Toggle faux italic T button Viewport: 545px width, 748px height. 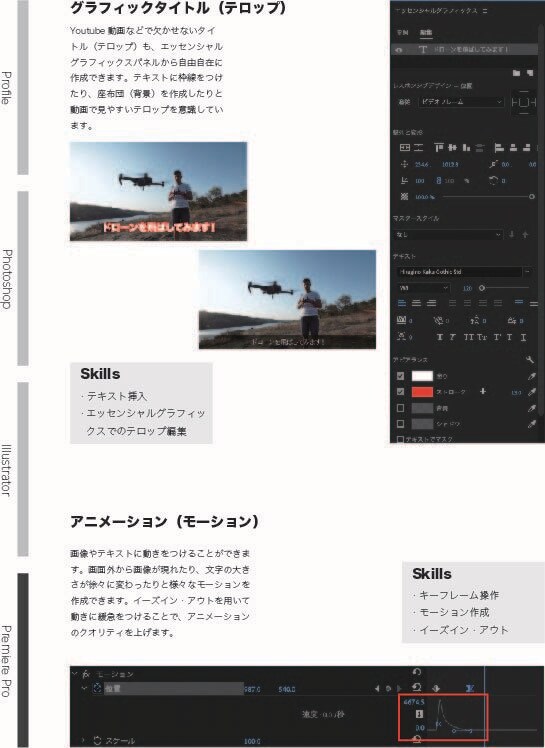click(x=452, y=337)
